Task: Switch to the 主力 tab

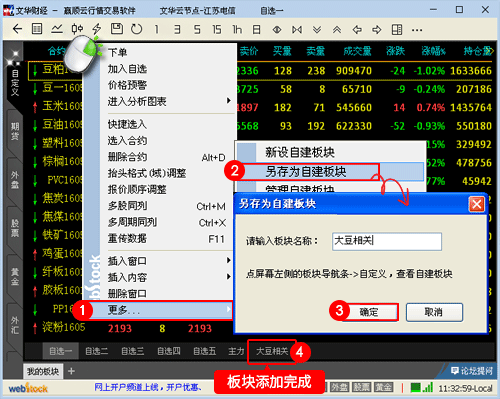Action: click(x=236, y=351)
